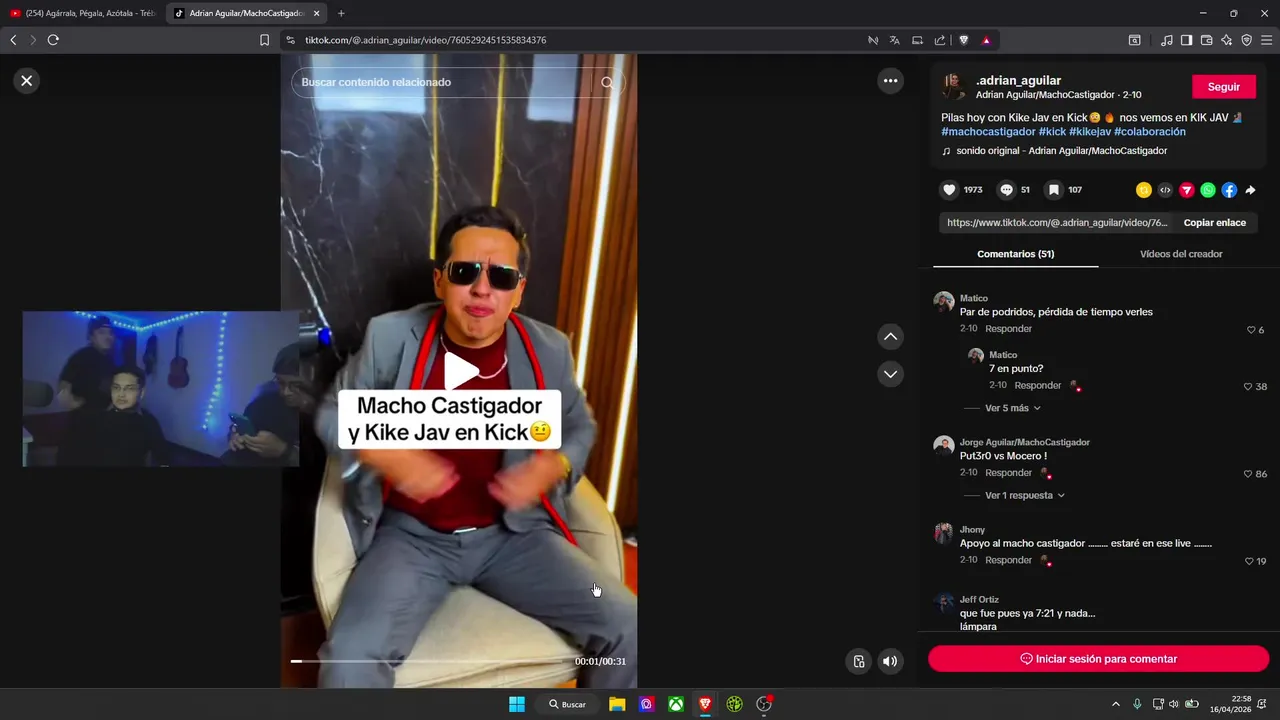Close the TikTok video viewer

point(27,81)
